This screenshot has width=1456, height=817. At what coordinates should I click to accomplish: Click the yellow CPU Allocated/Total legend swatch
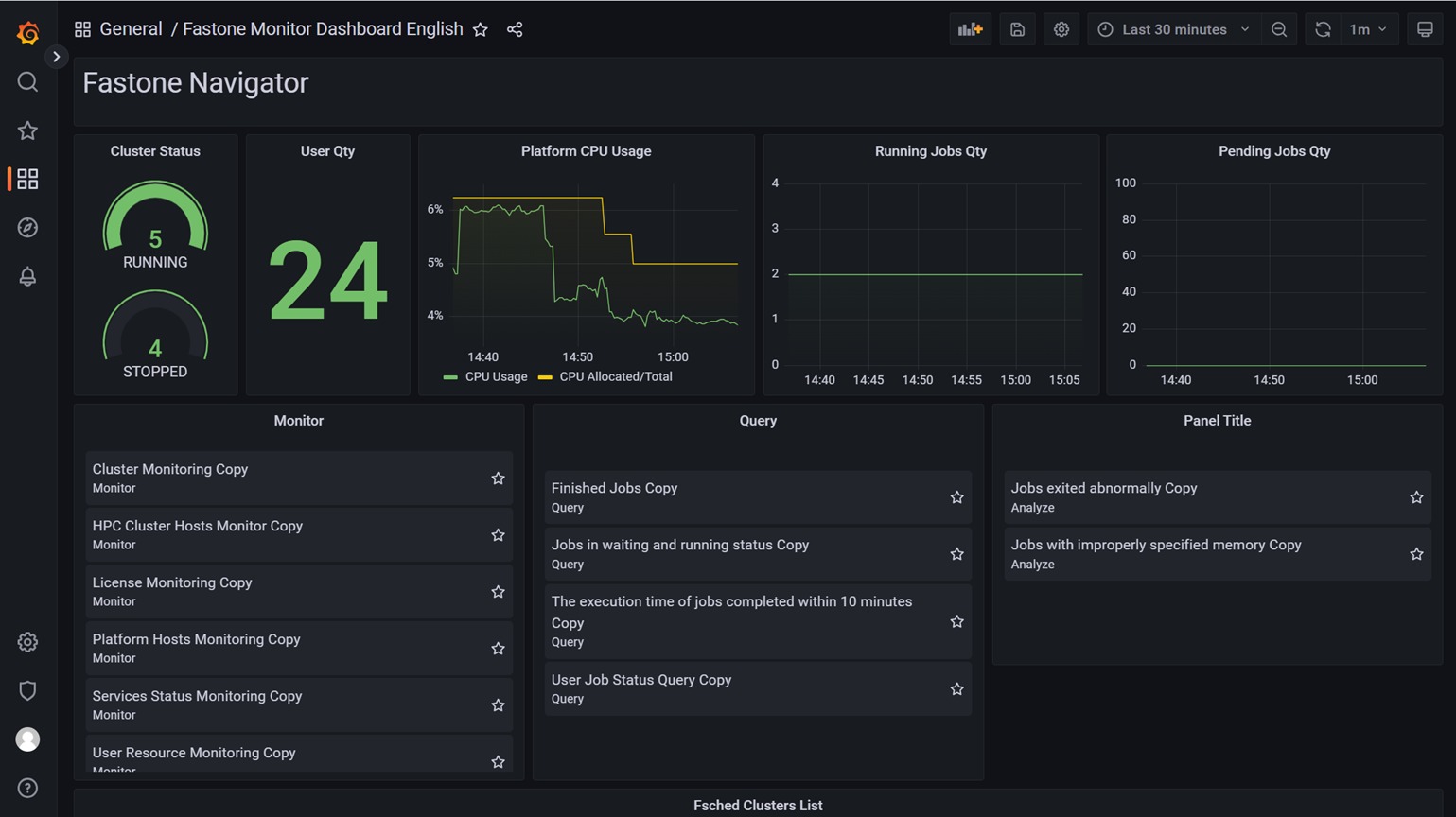[545, 377]
